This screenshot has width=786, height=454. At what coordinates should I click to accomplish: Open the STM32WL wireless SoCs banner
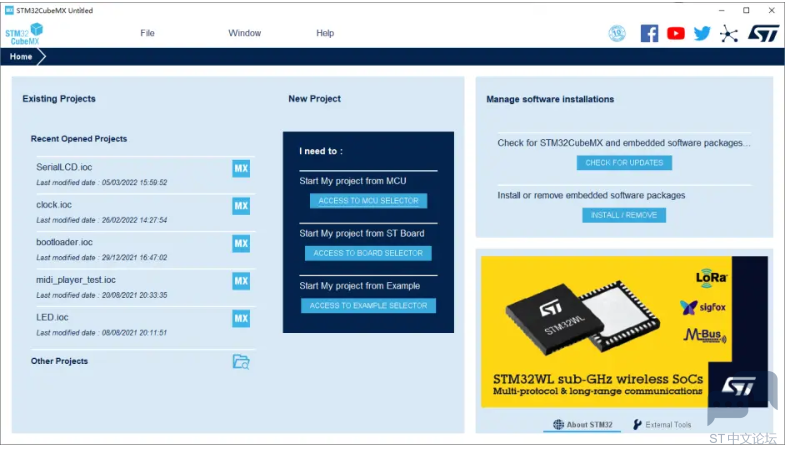[x=624, y=332]
